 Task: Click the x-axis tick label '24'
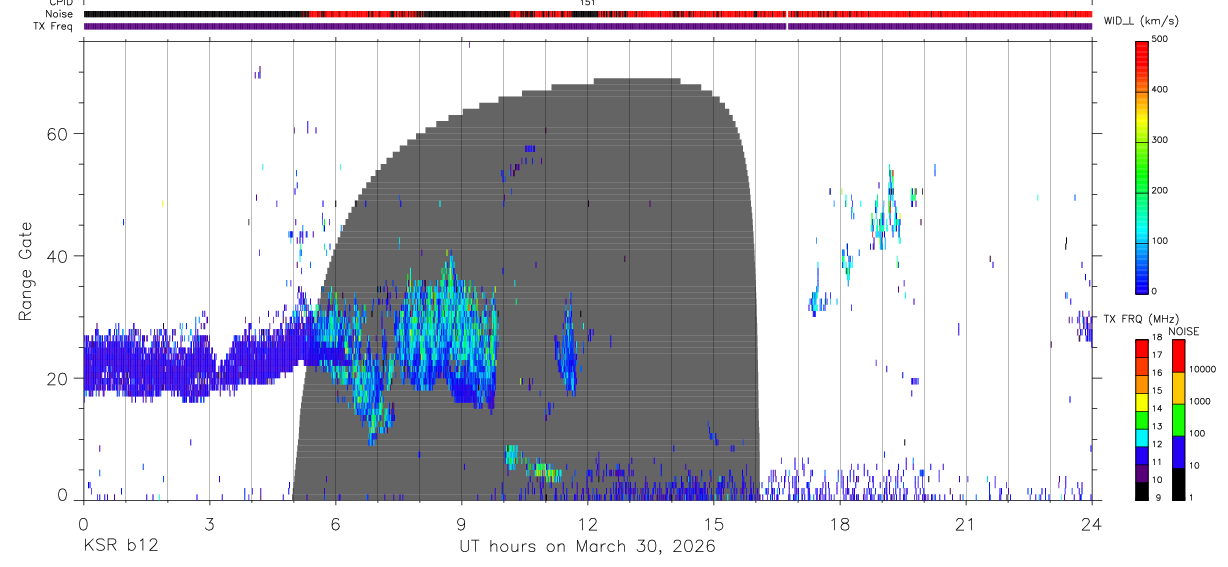[x=1092, y=523]
